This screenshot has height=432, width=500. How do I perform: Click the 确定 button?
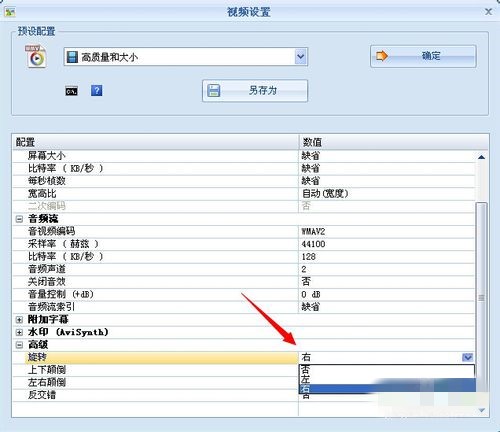[x=423, y=56]
